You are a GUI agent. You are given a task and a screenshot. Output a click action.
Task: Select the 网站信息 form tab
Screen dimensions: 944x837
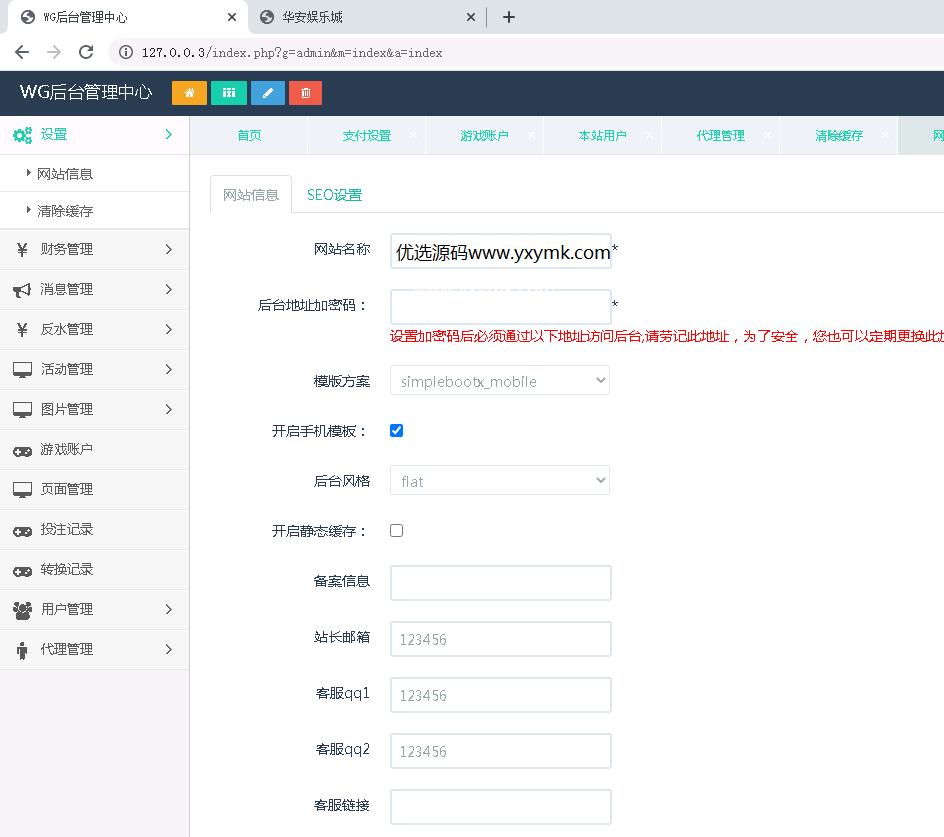pyautogui.click(x=251, y=195)
